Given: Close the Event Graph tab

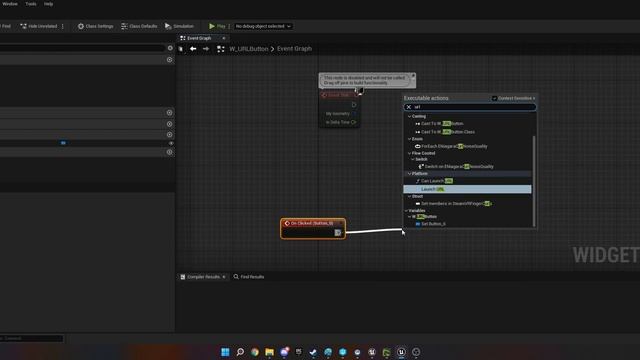Looking at the screenshot, I should coord(224,38).
